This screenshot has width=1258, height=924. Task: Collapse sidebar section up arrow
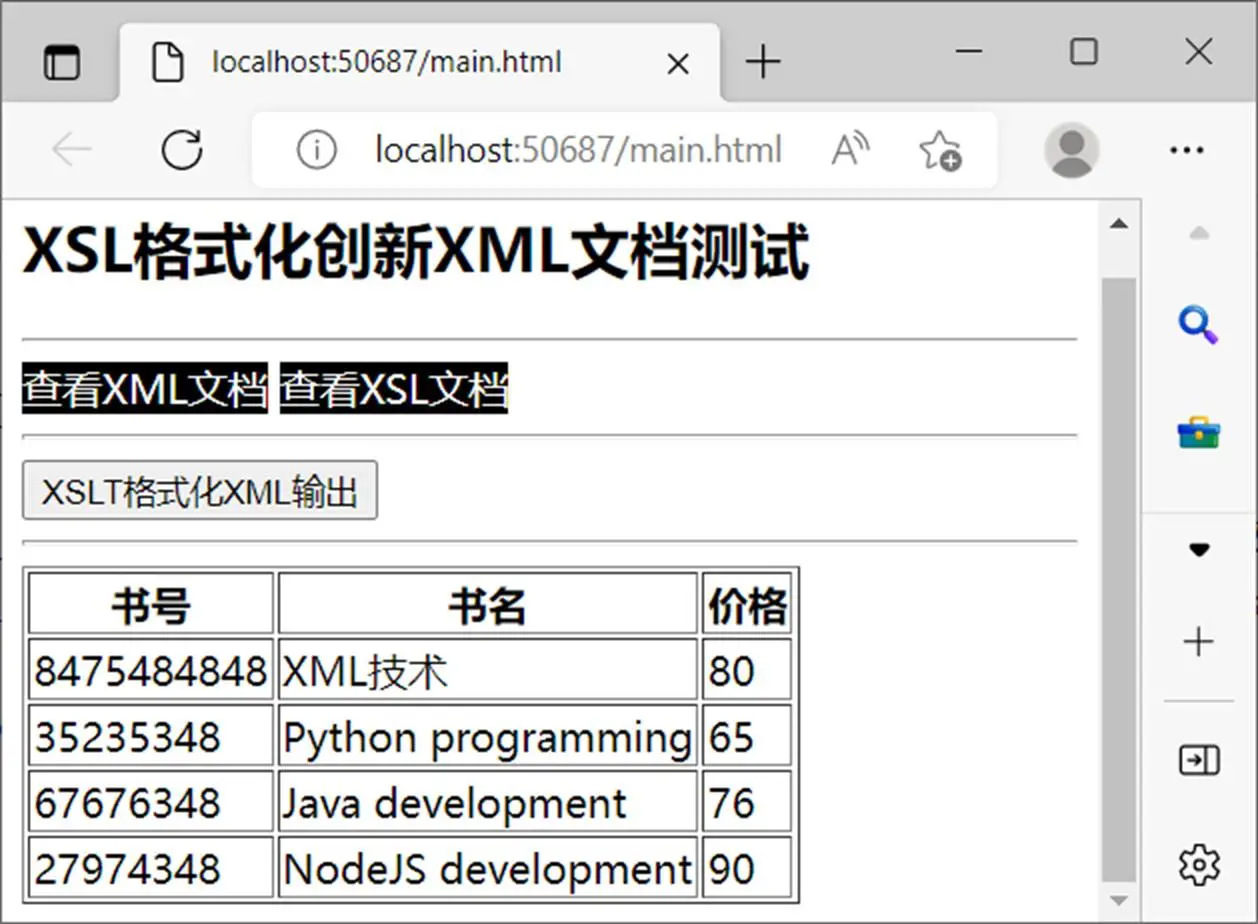pyautogui.click(x=1198, y=234)
